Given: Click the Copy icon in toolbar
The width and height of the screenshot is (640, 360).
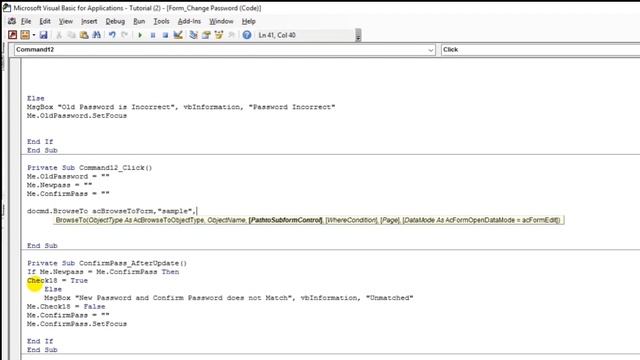Looking at the screenshot, I should (71, 35).
